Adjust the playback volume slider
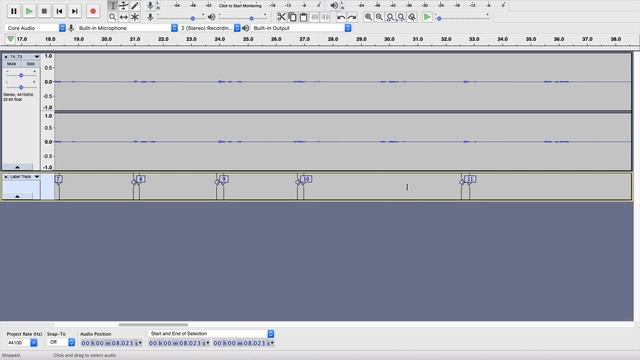 tap(242, 18)
